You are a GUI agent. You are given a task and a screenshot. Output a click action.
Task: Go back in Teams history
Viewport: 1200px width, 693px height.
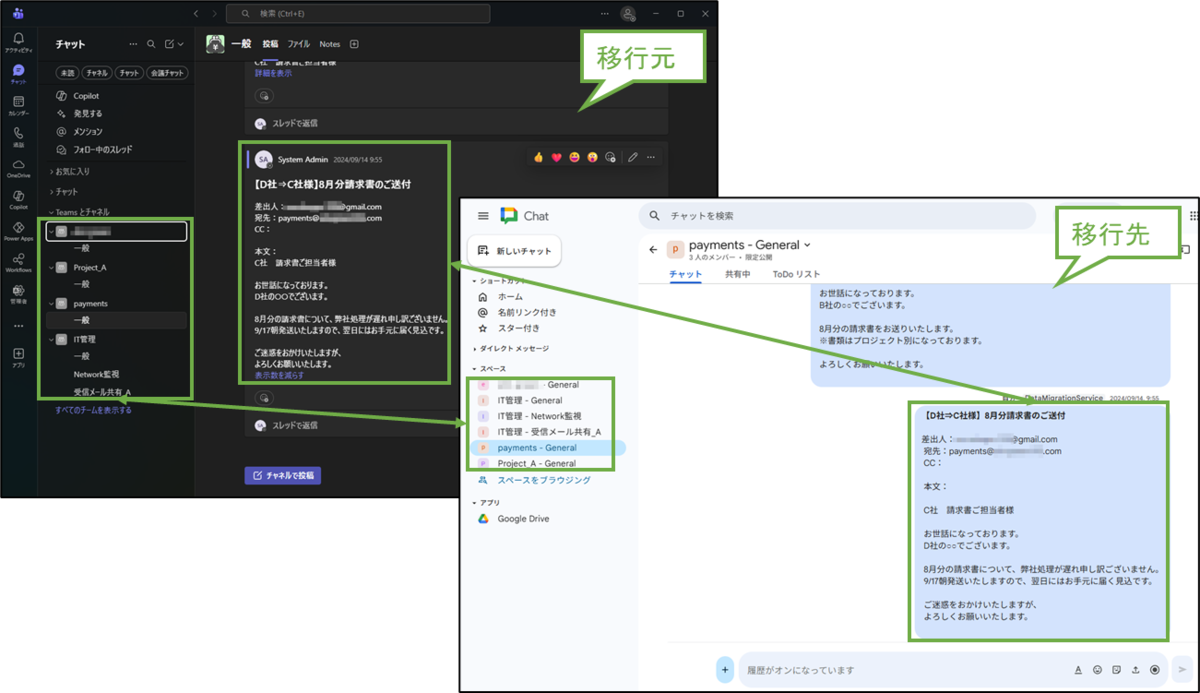[196, 13]
